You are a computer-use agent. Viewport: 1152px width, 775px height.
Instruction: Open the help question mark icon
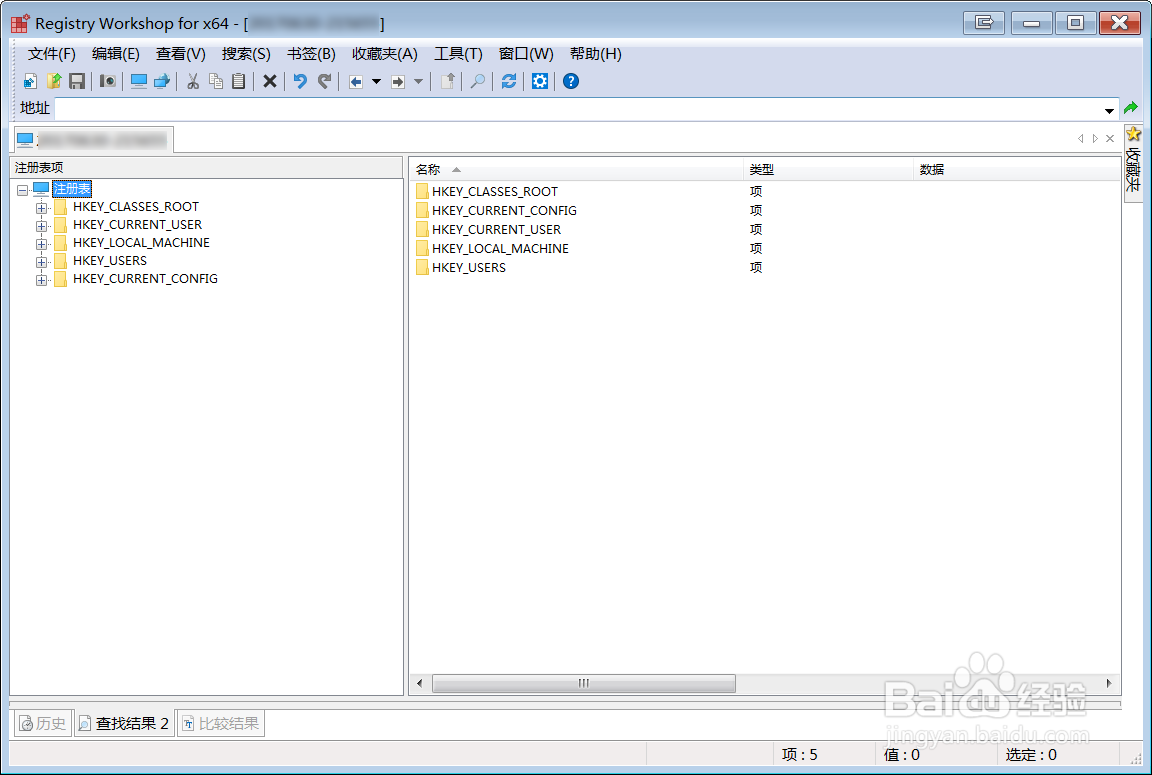click(x=571, y=82)
